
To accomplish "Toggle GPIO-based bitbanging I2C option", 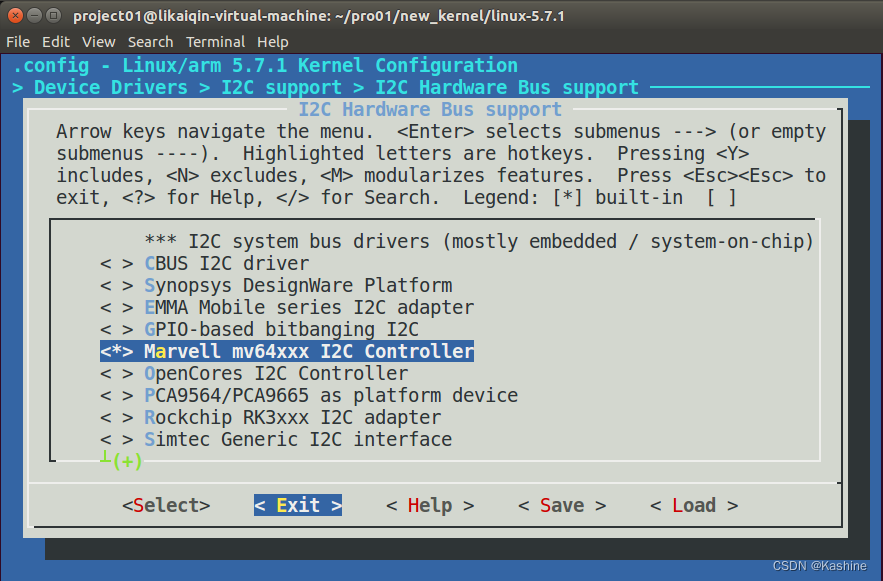I will [x=260, y=329].
